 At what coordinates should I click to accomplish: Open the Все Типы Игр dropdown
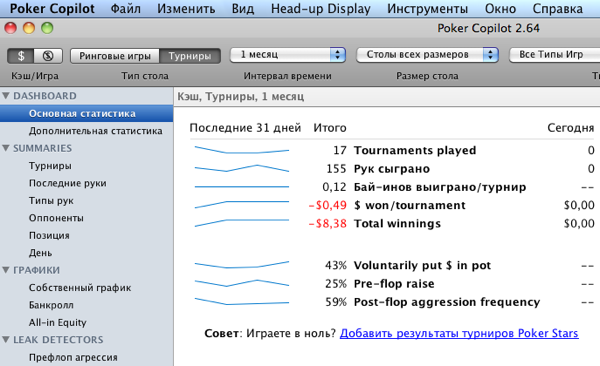coord(554,55)
